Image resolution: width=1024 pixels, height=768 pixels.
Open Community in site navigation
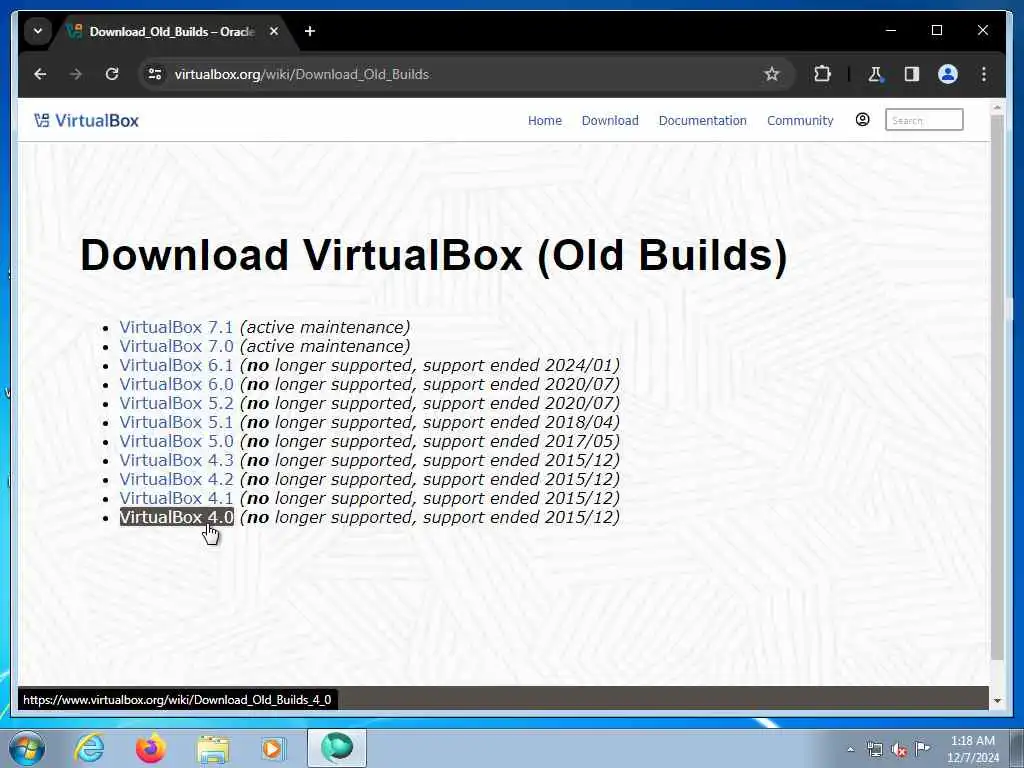(800, 121)
